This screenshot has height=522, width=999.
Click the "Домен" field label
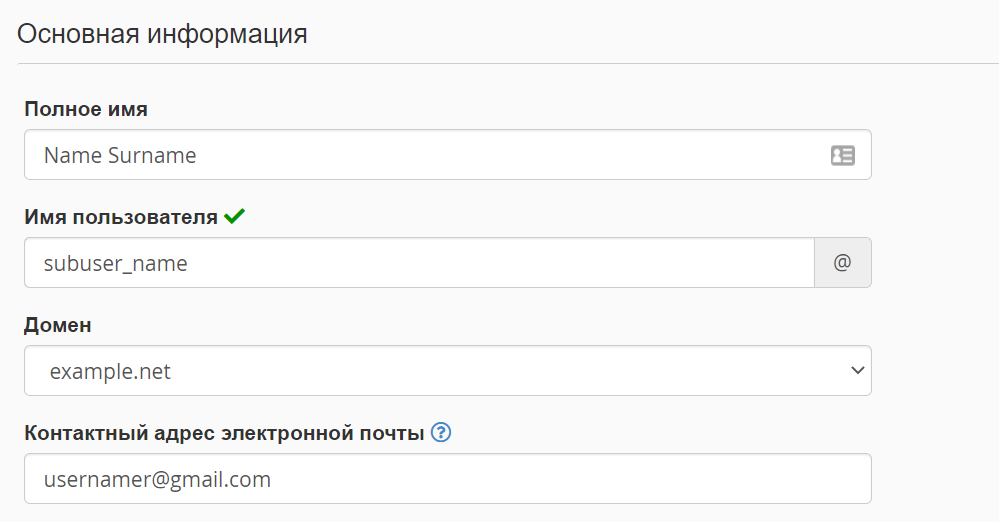pos(58,325)
